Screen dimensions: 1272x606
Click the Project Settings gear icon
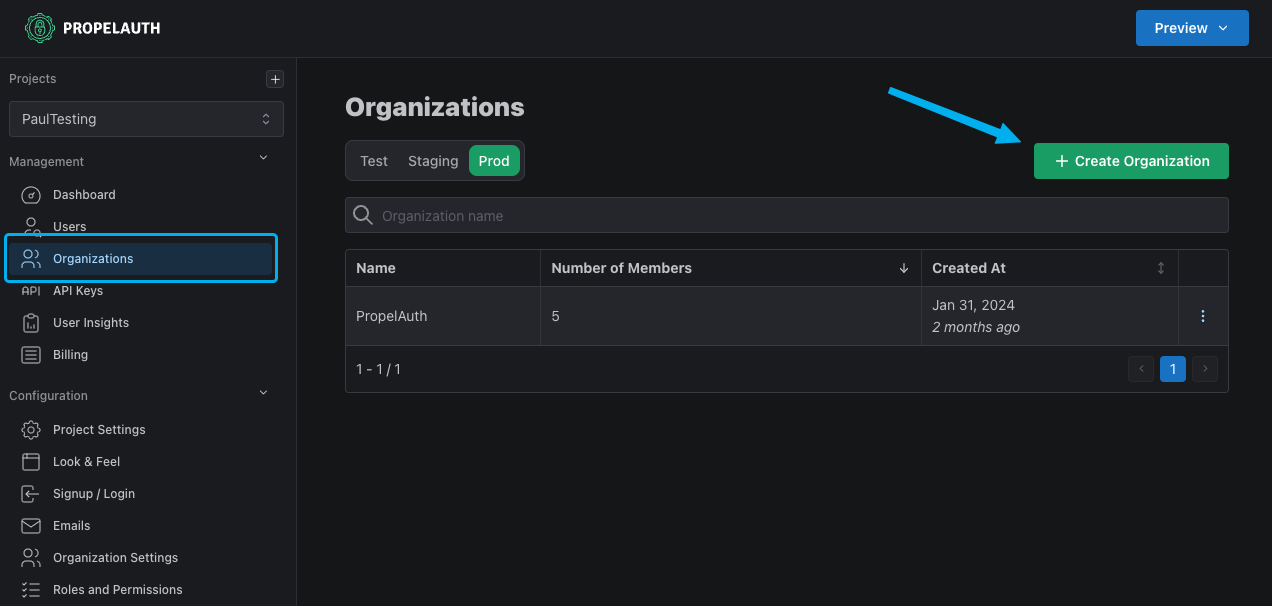(31, 430)
